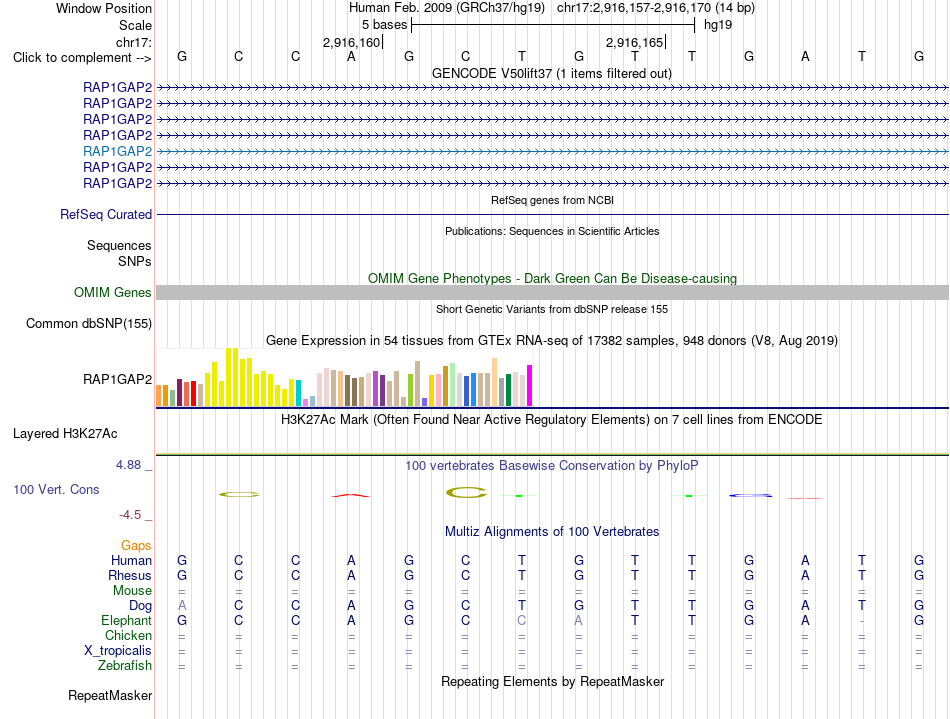Click the 2,916,165 position marker
The height and width of the screenshot is (719, 950).
[x=634, y=42]
